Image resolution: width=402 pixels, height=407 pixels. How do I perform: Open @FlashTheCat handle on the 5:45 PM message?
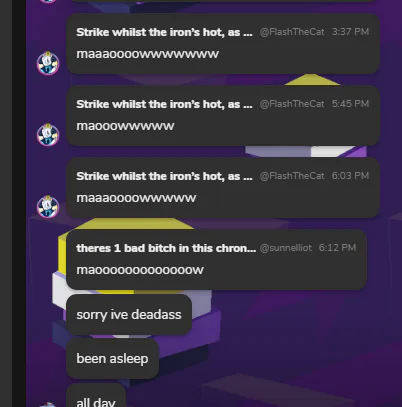click(x=292, y=104)
